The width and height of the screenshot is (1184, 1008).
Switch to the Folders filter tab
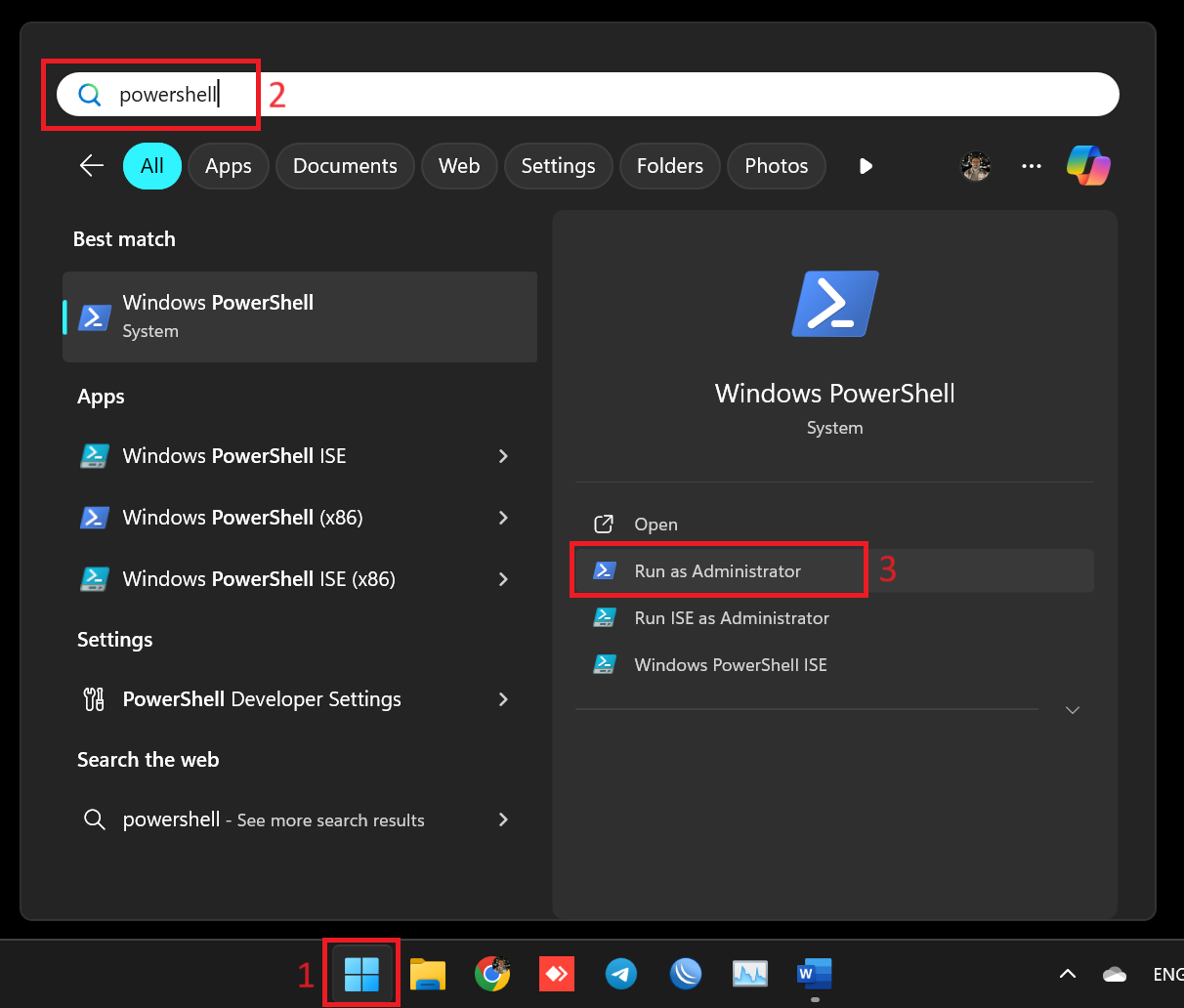coord(670,166)
